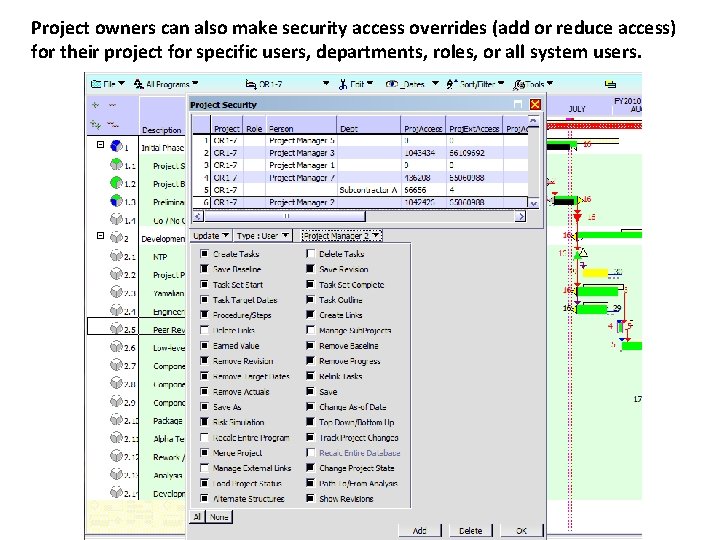The width and height of the screenshot is (720, 540).
Task: Click the status icon for task 2.6
Action: pyautogui.click(x=116, y=346)
